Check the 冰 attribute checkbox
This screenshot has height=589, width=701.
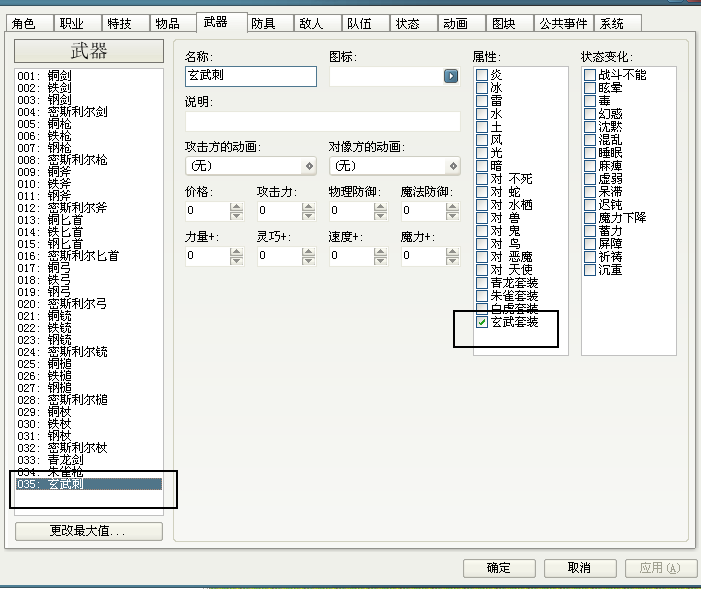tap(481, 88)
